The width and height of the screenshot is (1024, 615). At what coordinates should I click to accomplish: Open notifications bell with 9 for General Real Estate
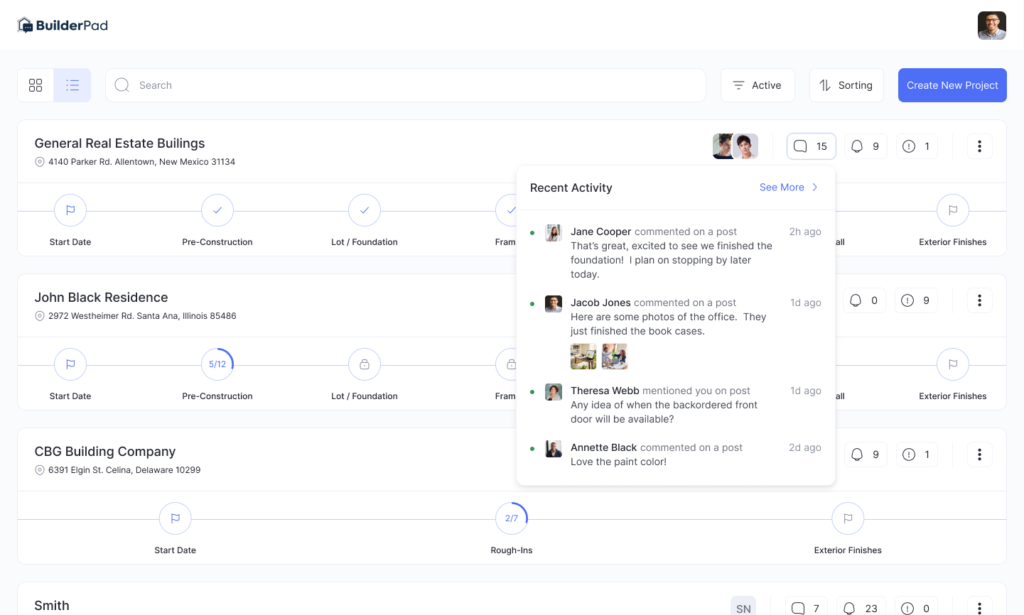[x=866, y=146]
